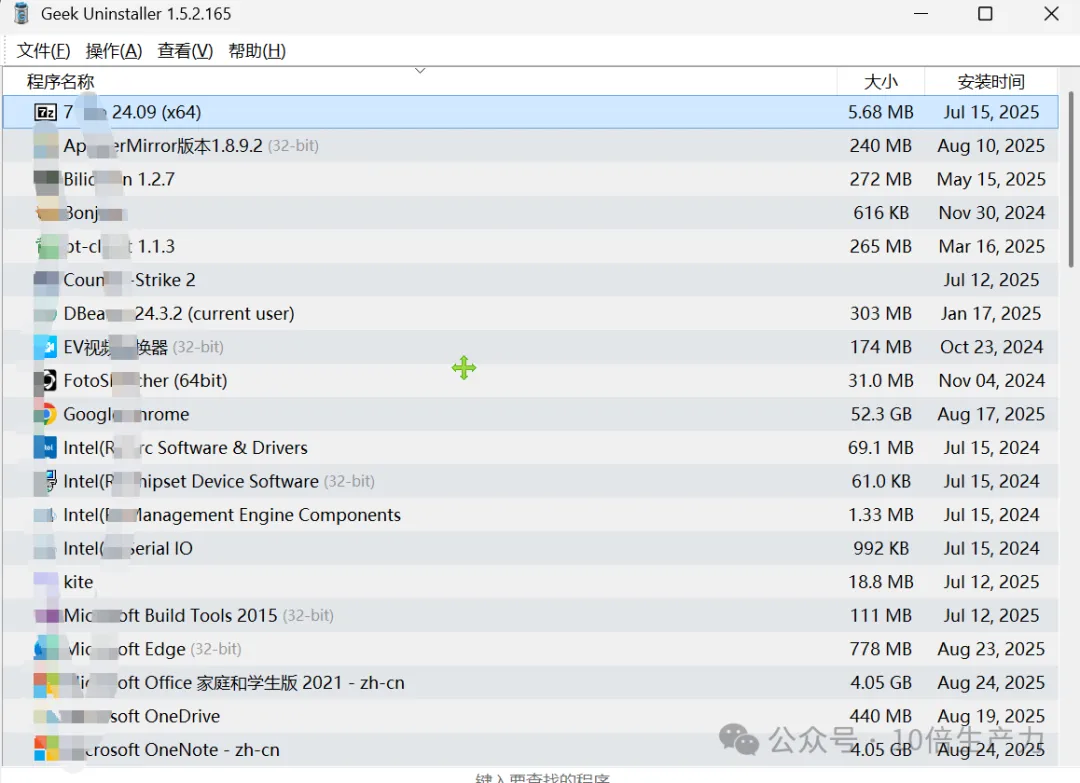This screenshot has width=1080, height=783.
Task: Click the Google Chrome icon
Action: point(45,414)
